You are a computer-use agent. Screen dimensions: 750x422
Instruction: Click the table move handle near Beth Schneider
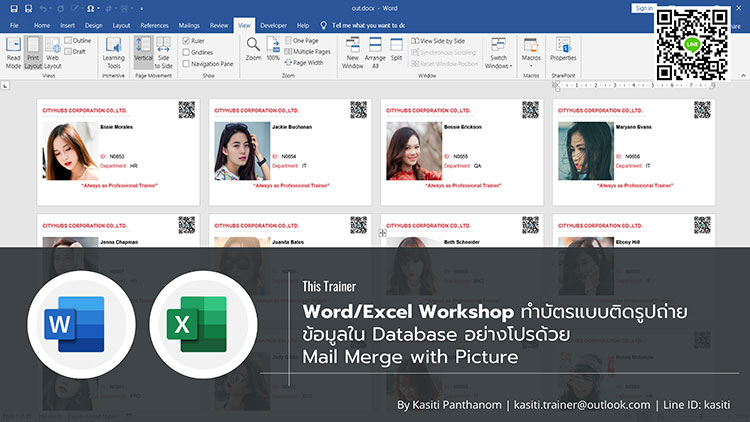click(x=383, y=233)
